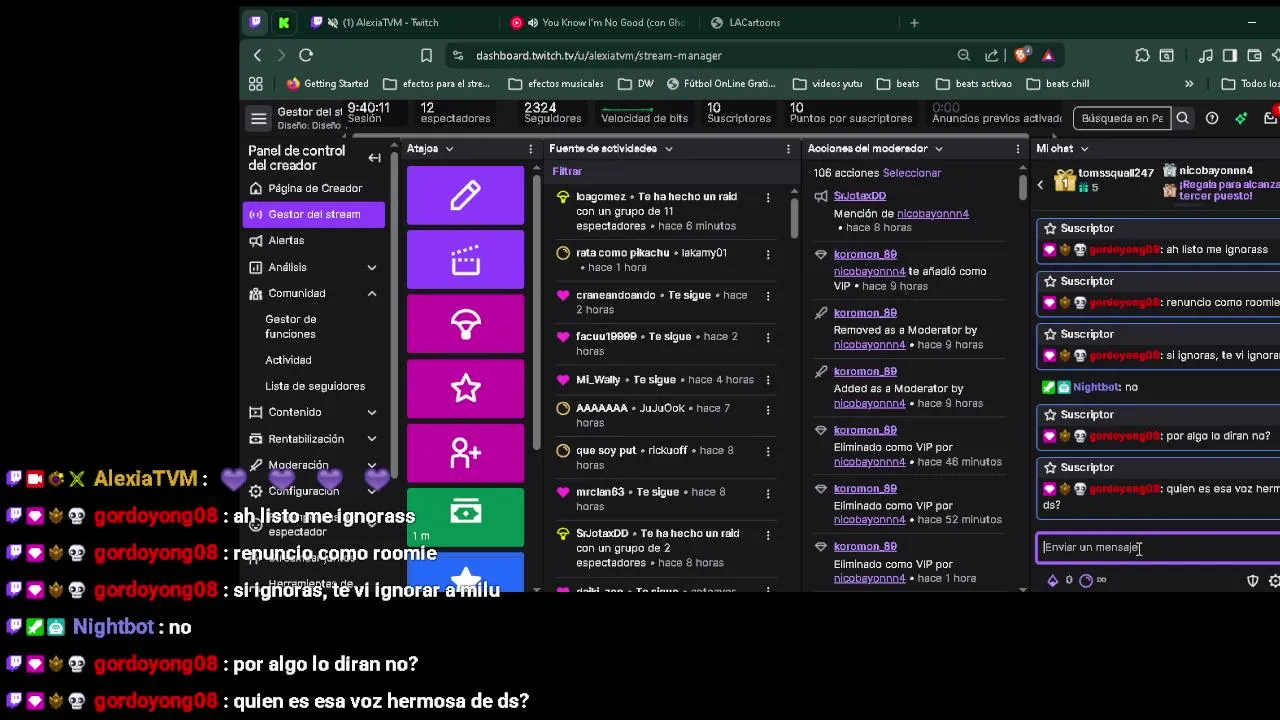
Task: Type in the Enviar un mensaje chat field
Action: 1158,548
